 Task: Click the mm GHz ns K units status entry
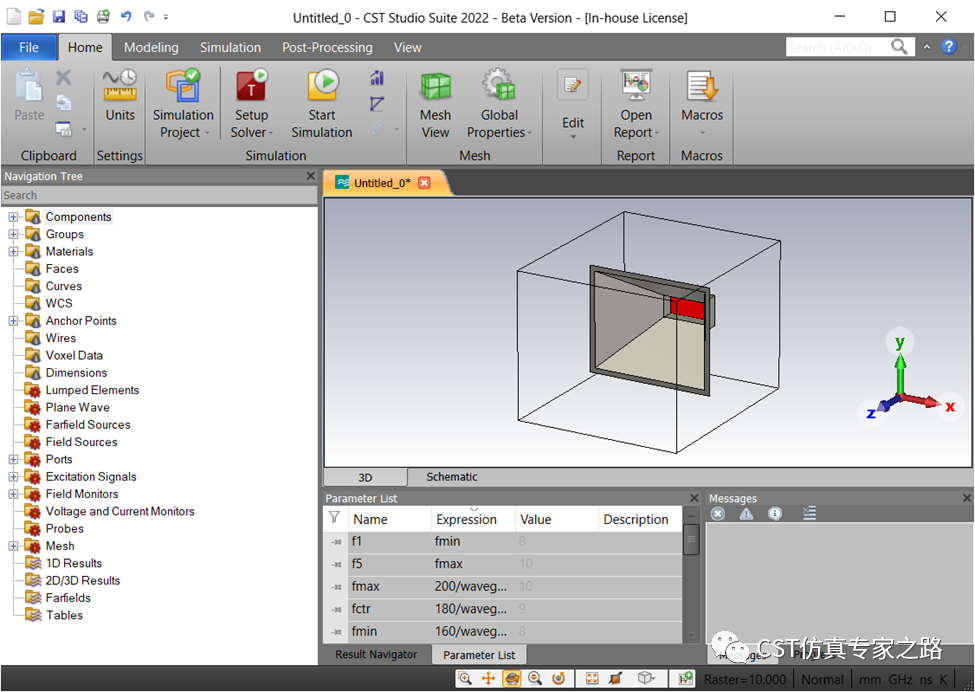(x=903, y=680)
